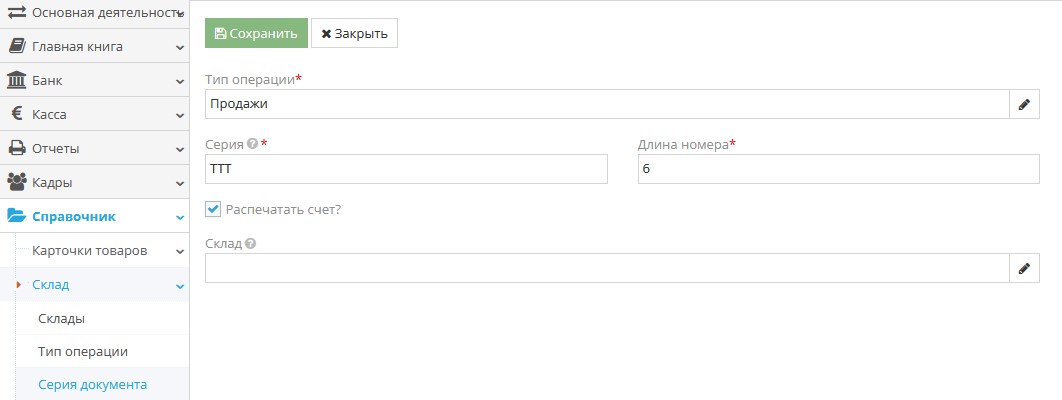Viewport: 1062px width, 400px height.
Task: Open the Тип операции menu item in sidebar
Action: coord(82,352)
